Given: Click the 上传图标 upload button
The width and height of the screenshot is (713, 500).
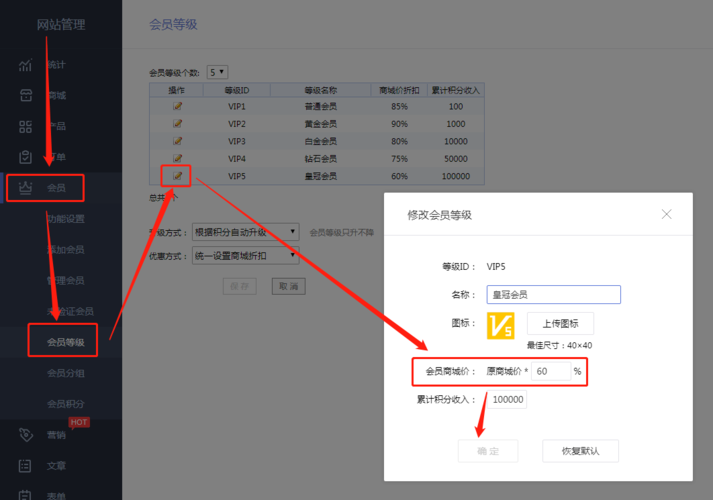Looking at the screenshot, I should (x=560, y=324).
